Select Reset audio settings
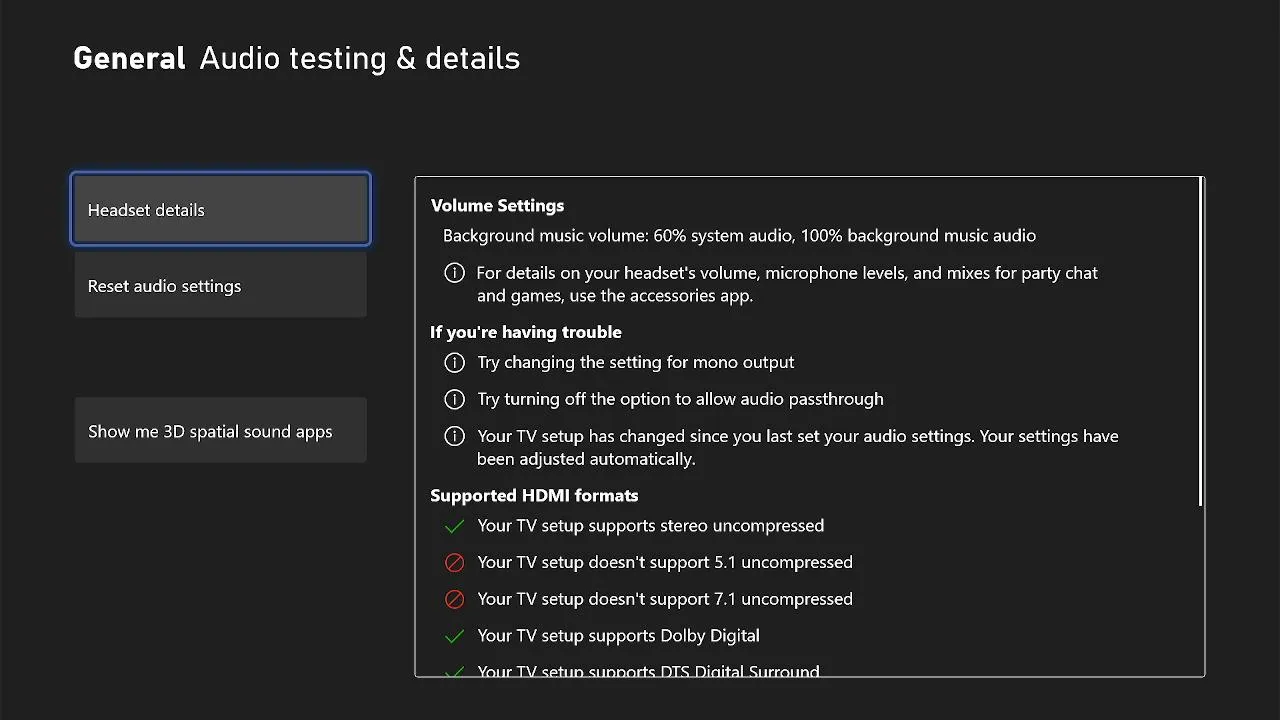 click(x=220, y=286)
